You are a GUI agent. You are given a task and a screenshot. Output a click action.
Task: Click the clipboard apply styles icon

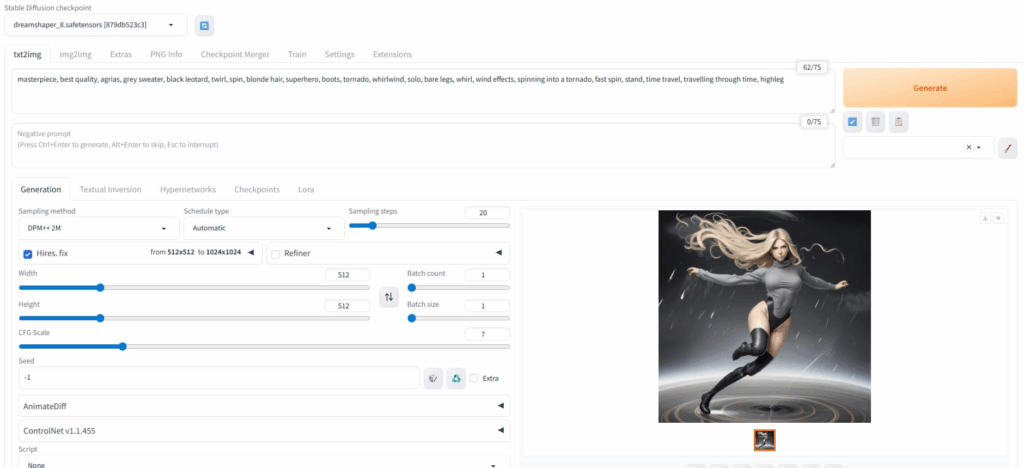click(899, 122)
